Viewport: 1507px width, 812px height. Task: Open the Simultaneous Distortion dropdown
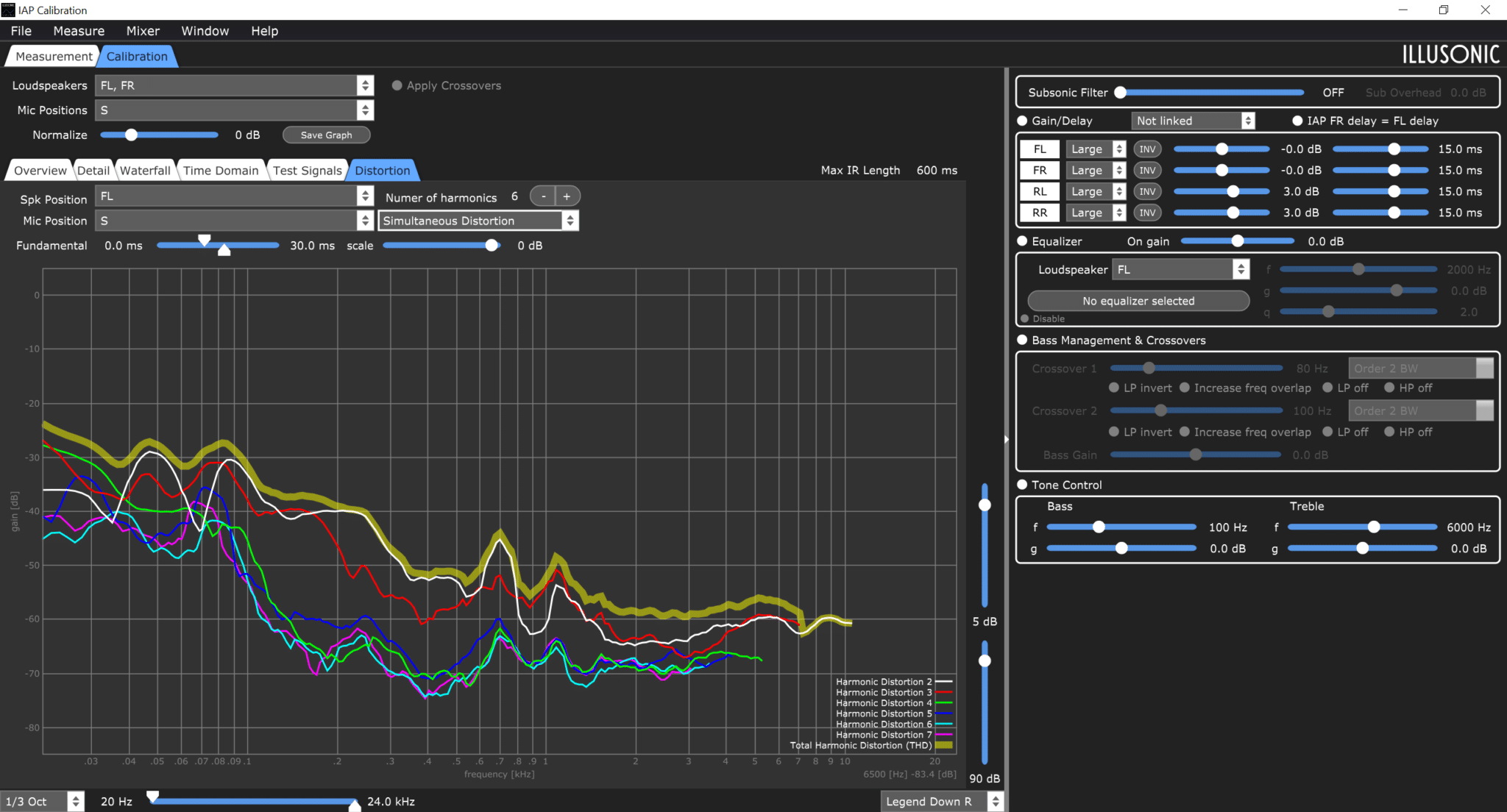click(478, 221)
